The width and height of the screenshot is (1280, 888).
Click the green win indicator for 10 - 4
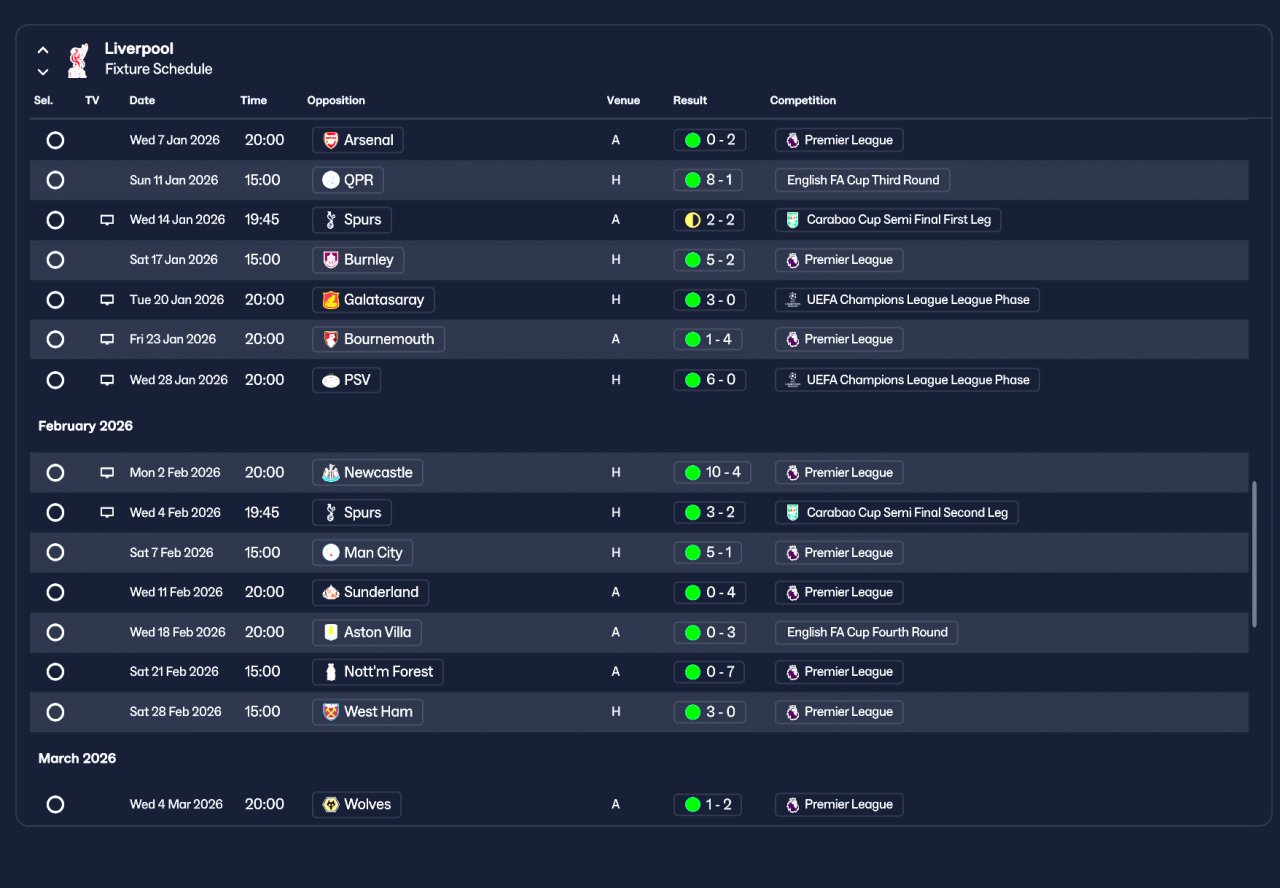[692, 473]
